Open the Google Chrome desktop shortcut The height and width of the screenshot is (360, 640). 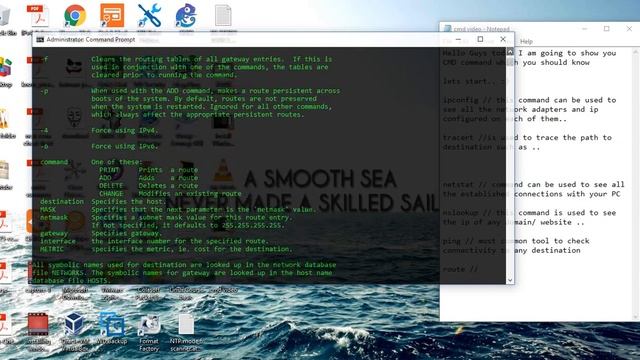[x=75, y=16]
